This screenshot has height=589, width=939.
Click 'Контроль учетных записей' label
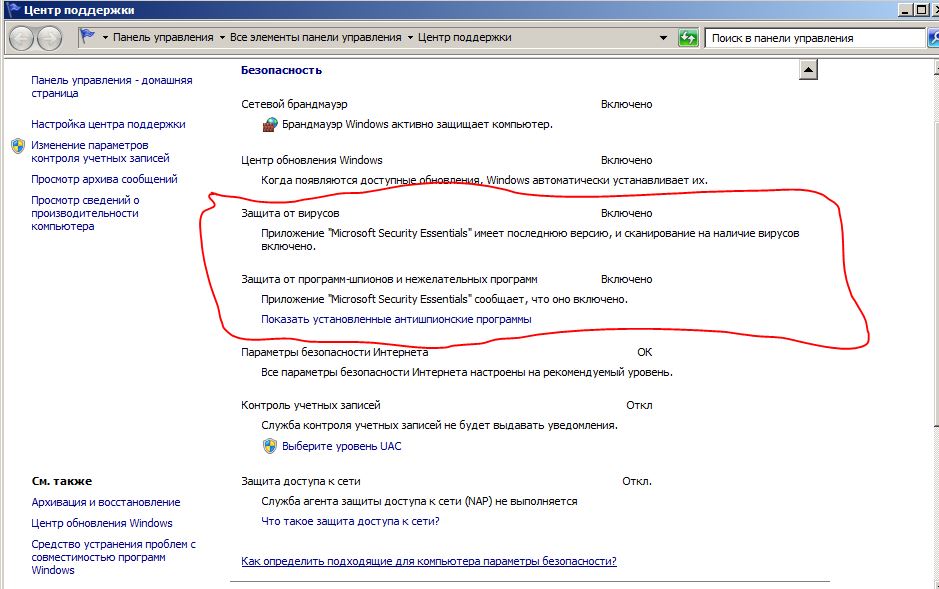pyautogui.click(x=310, y=405)
